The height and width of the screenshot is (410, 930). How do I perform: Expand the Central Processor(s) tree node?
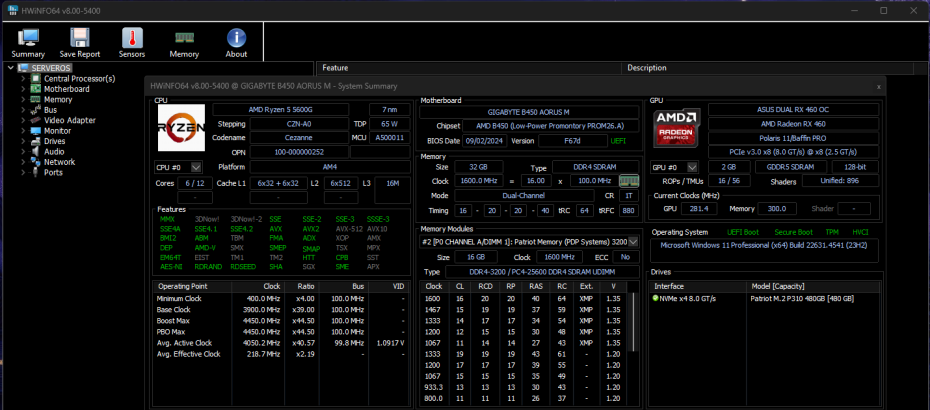coord(23,78)
